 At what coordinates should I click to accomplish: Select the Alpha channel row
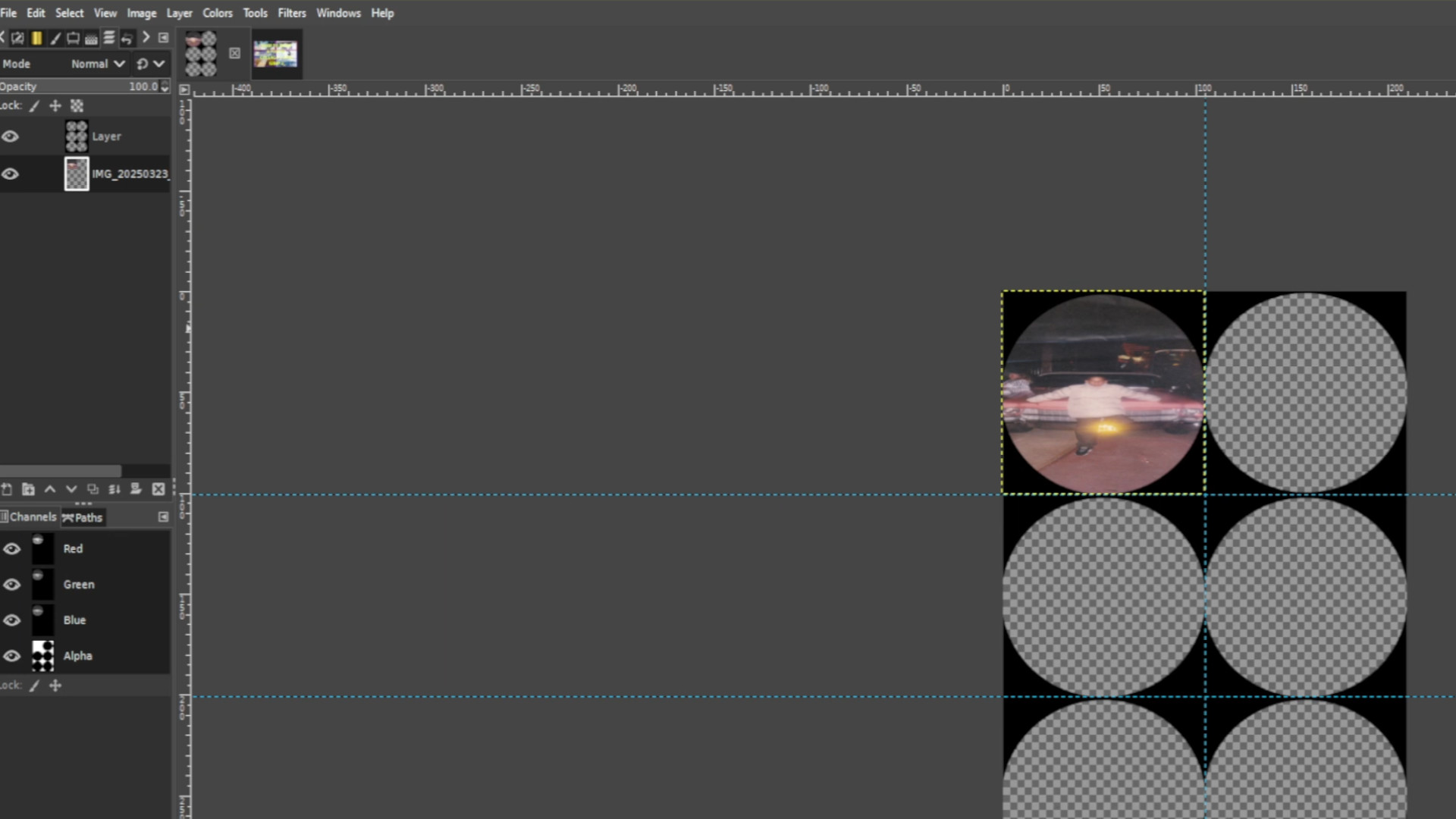(x=85, y=656)
